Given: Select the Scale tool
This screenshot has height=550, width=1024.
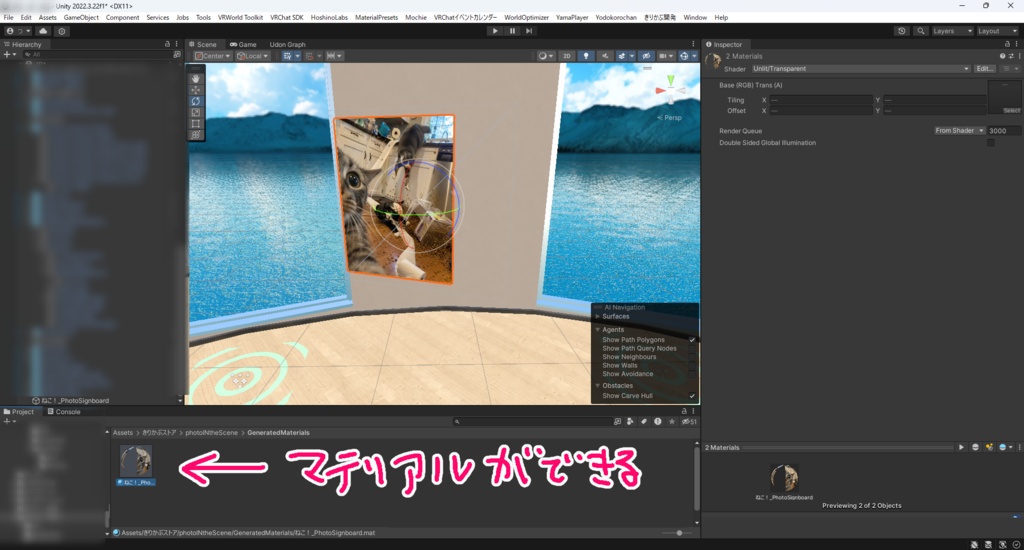Looking at the screenshot, I should point(195,112).
